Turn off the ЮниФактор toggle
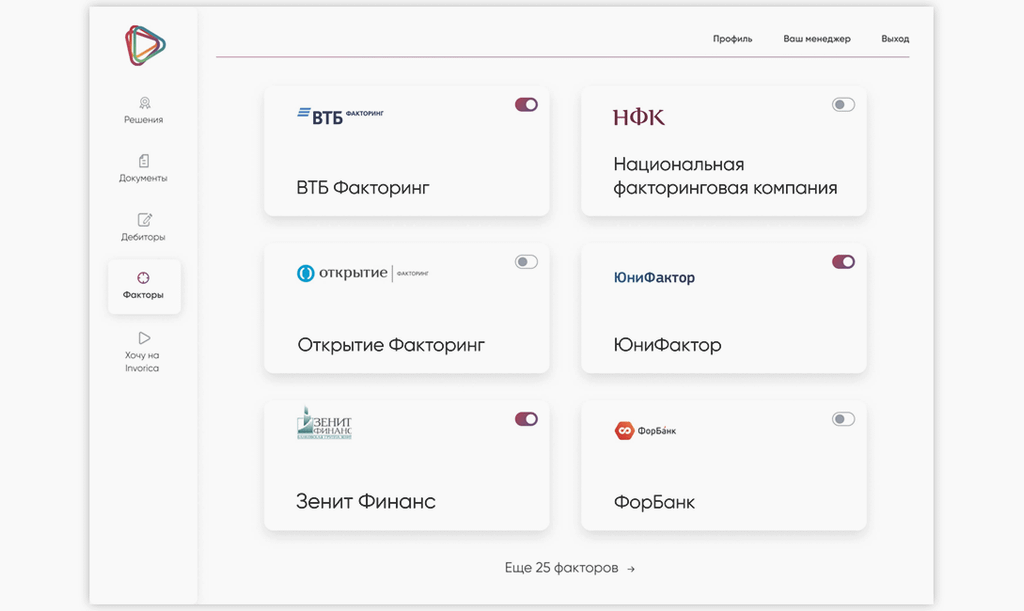 [x=843, y=262]
